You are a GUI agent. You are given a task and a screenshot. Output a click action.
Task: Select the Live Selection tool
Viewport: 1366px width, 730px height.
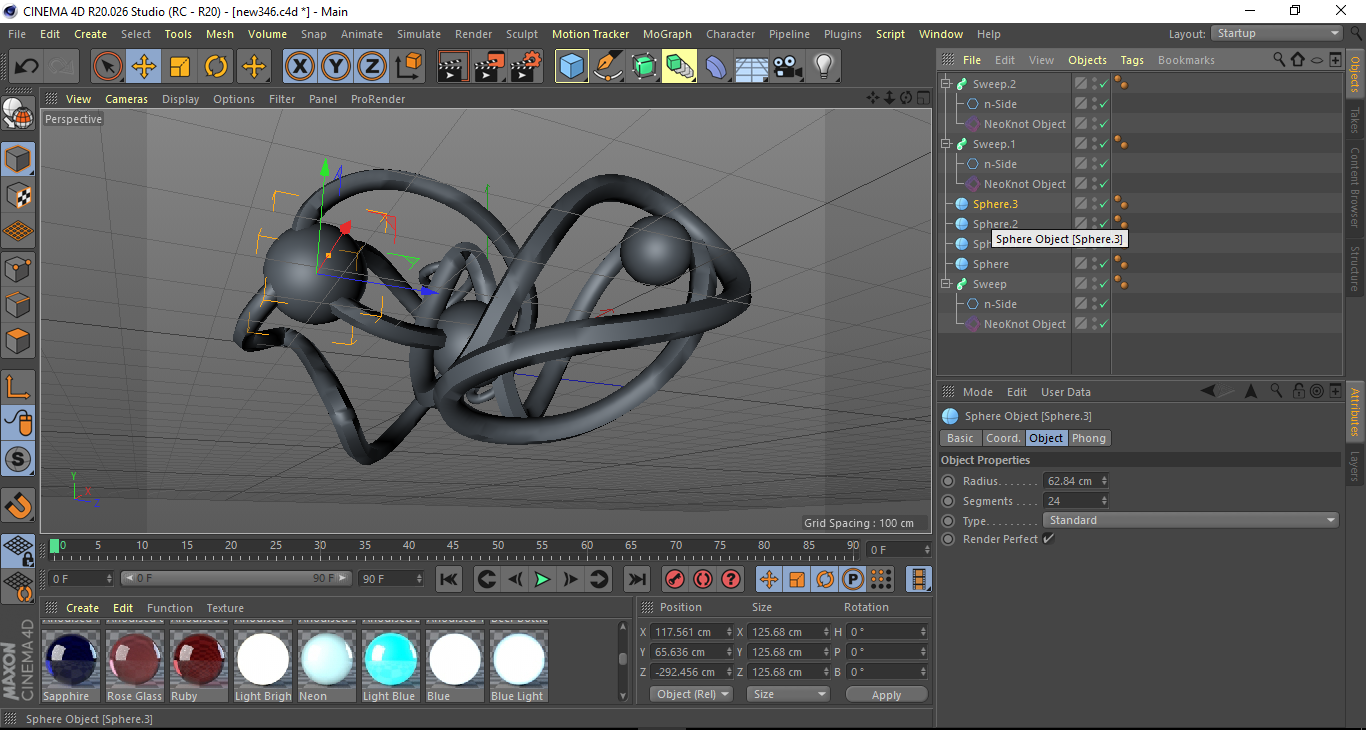click(108, 67)
